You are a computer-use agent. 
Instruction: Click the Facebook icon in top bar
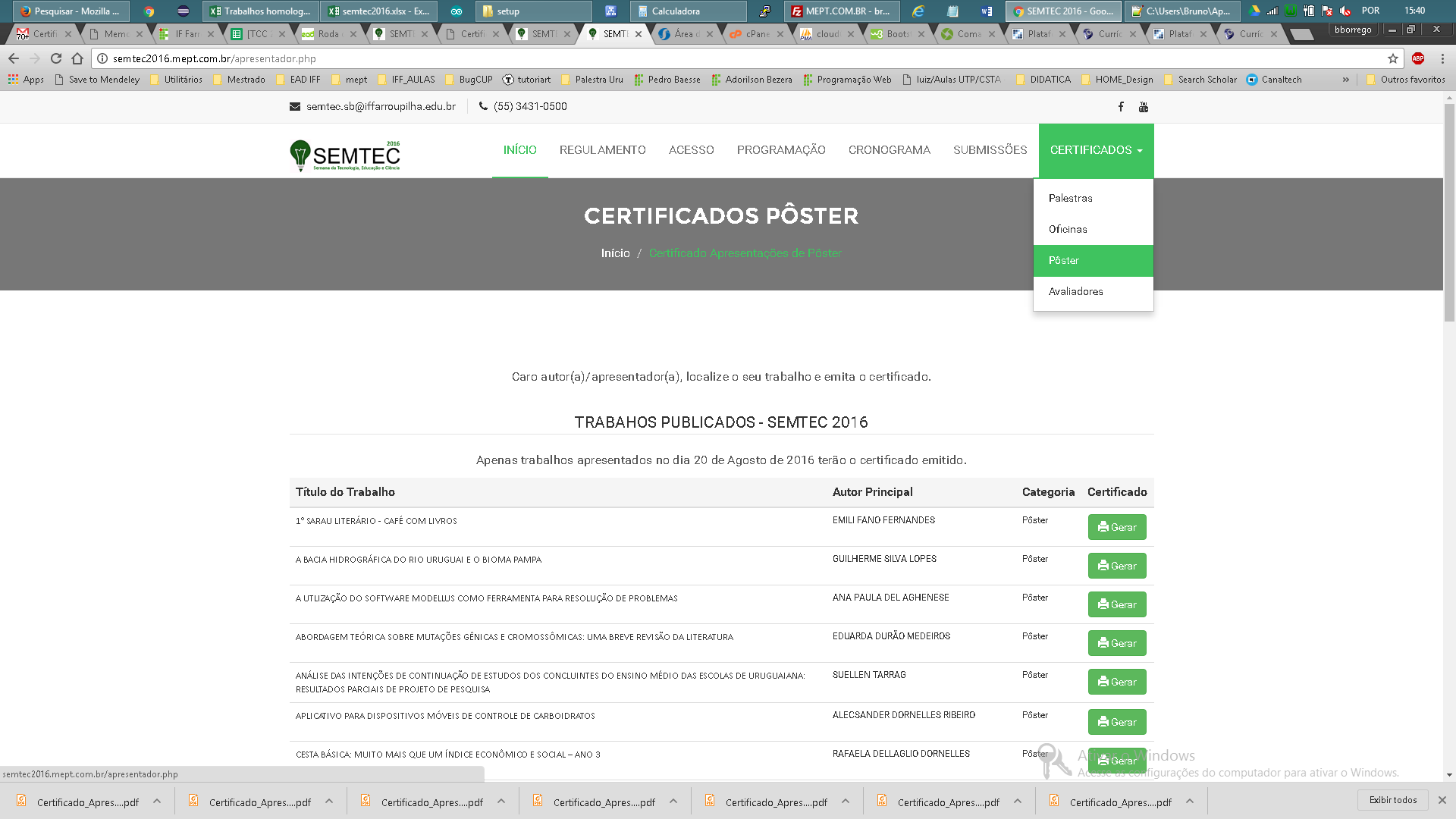point(1121,107)
